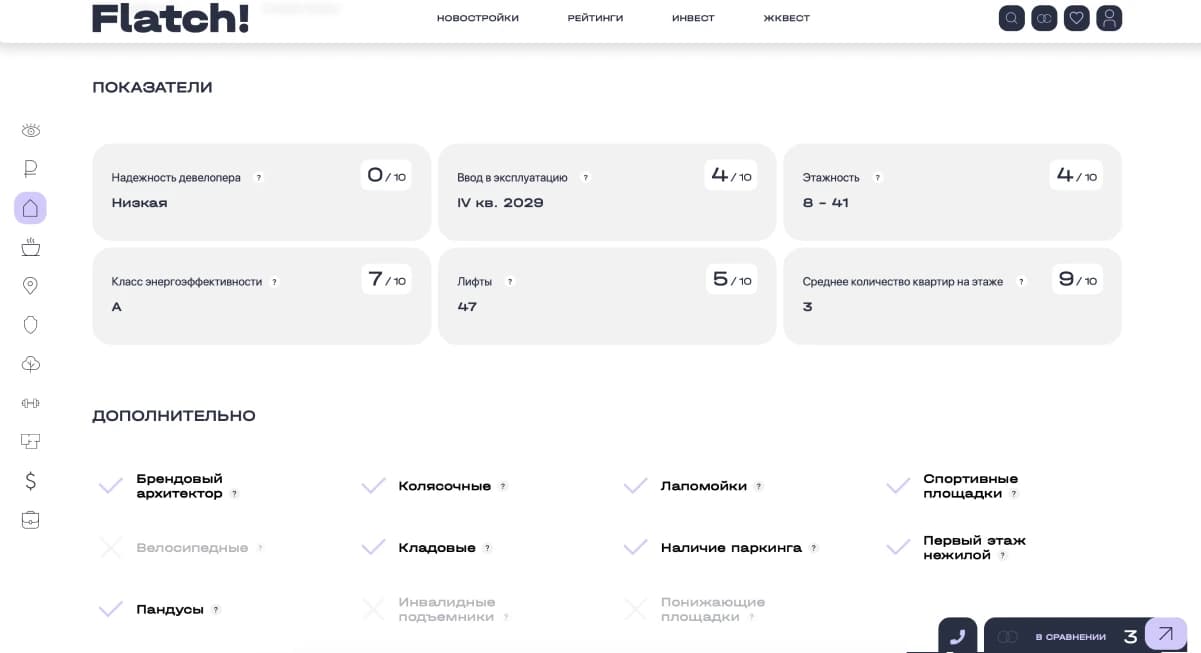Click the phone call button
1201x653 pixels.
point(957,636)
